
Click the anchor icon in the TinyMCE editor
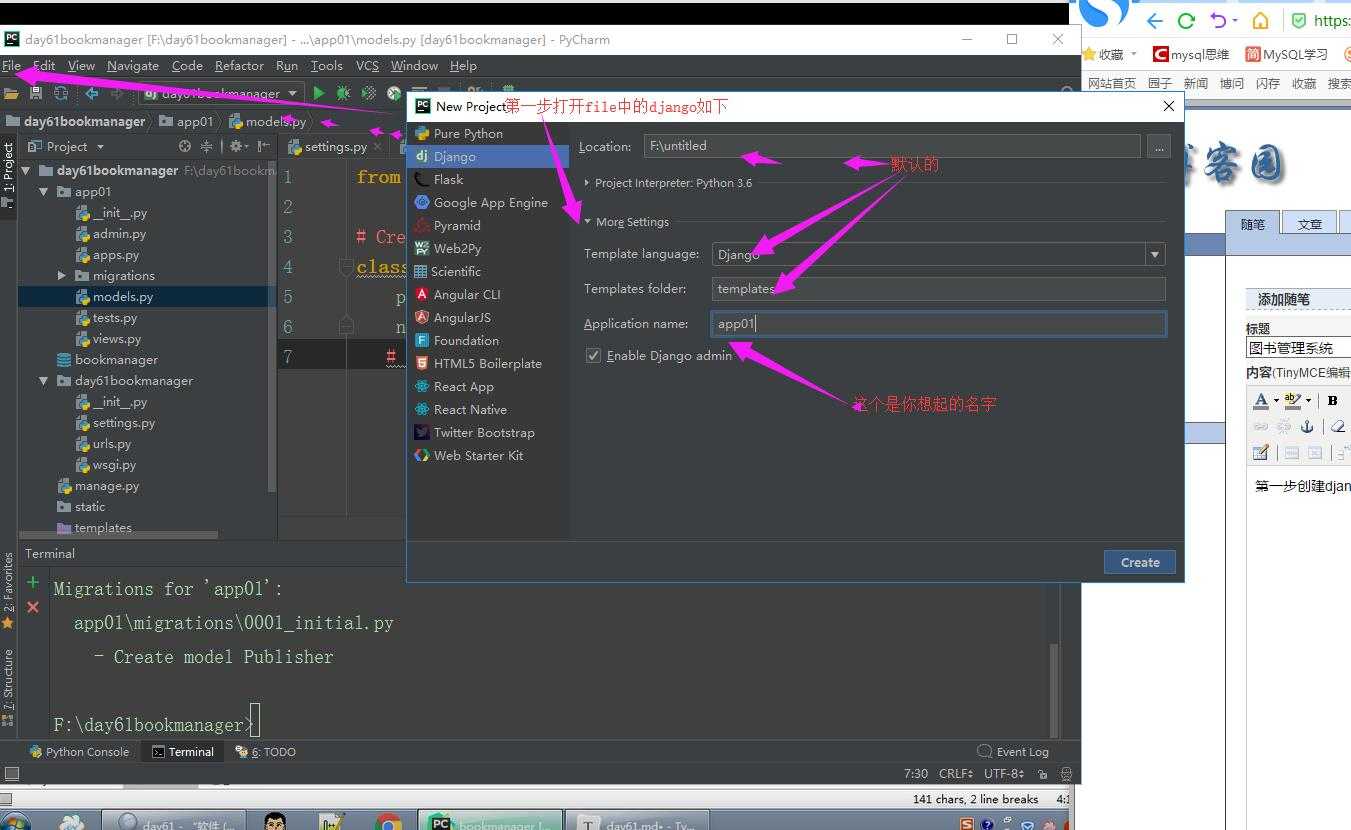click(1306, 426)
